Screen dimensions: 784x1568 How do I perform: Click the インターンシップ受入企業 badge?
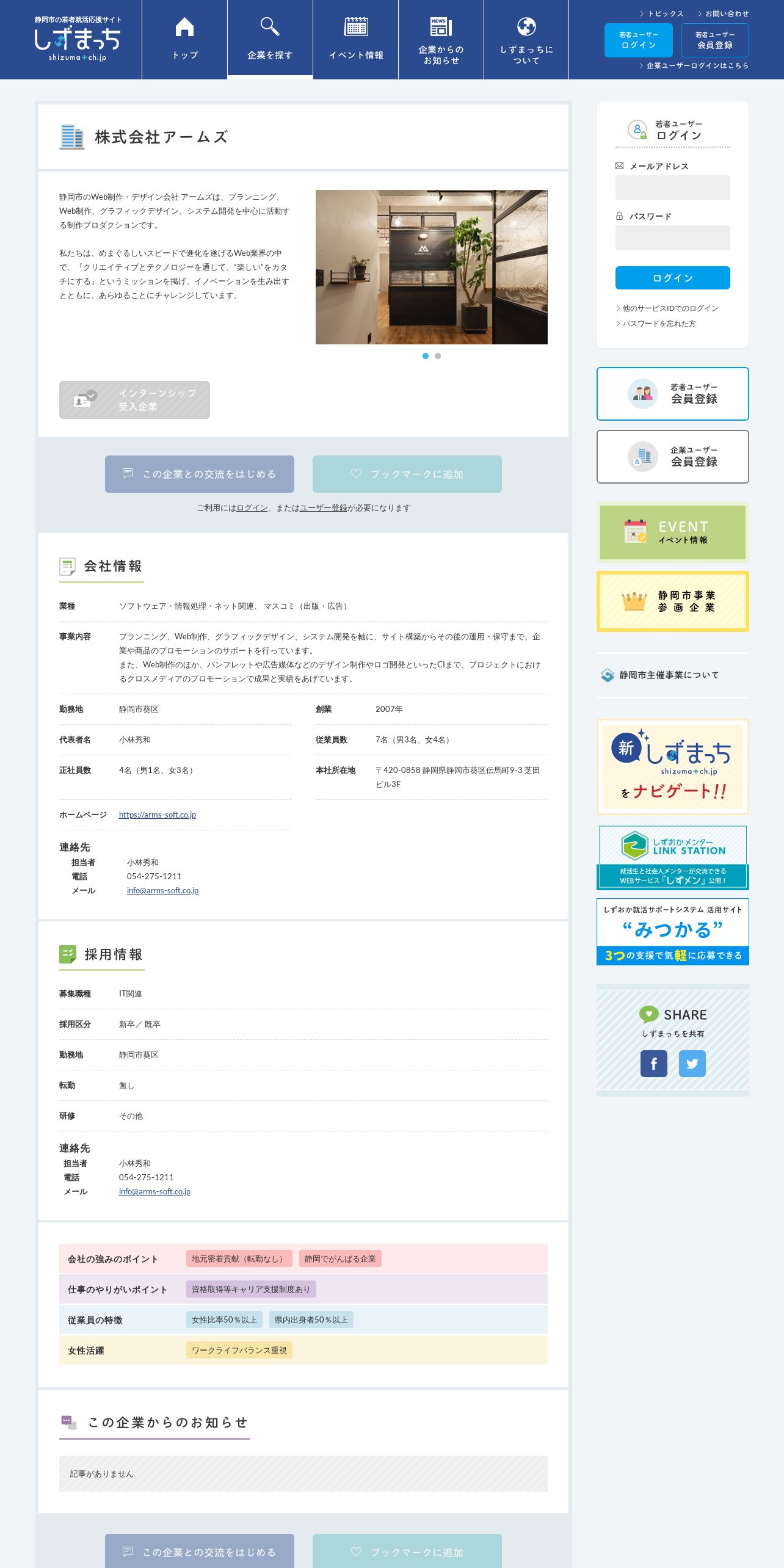point(134,400)
